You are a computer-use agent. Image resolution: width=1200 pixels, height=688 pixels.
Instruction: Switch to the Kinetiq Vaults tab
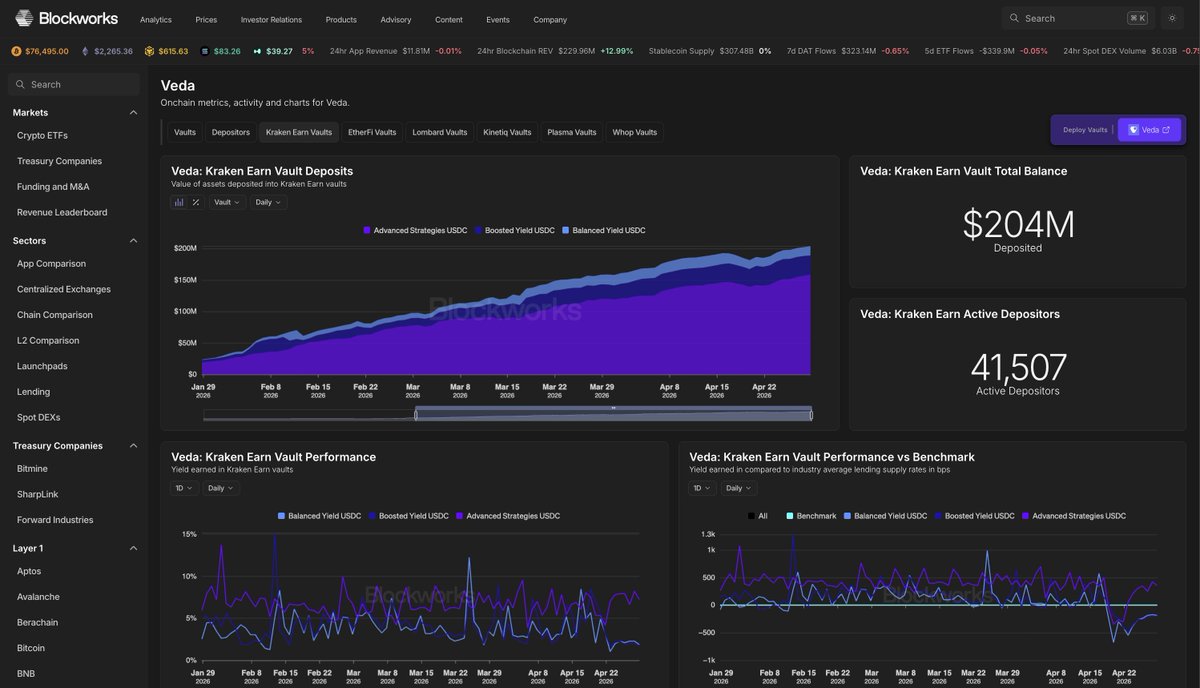tap(507, 132)
